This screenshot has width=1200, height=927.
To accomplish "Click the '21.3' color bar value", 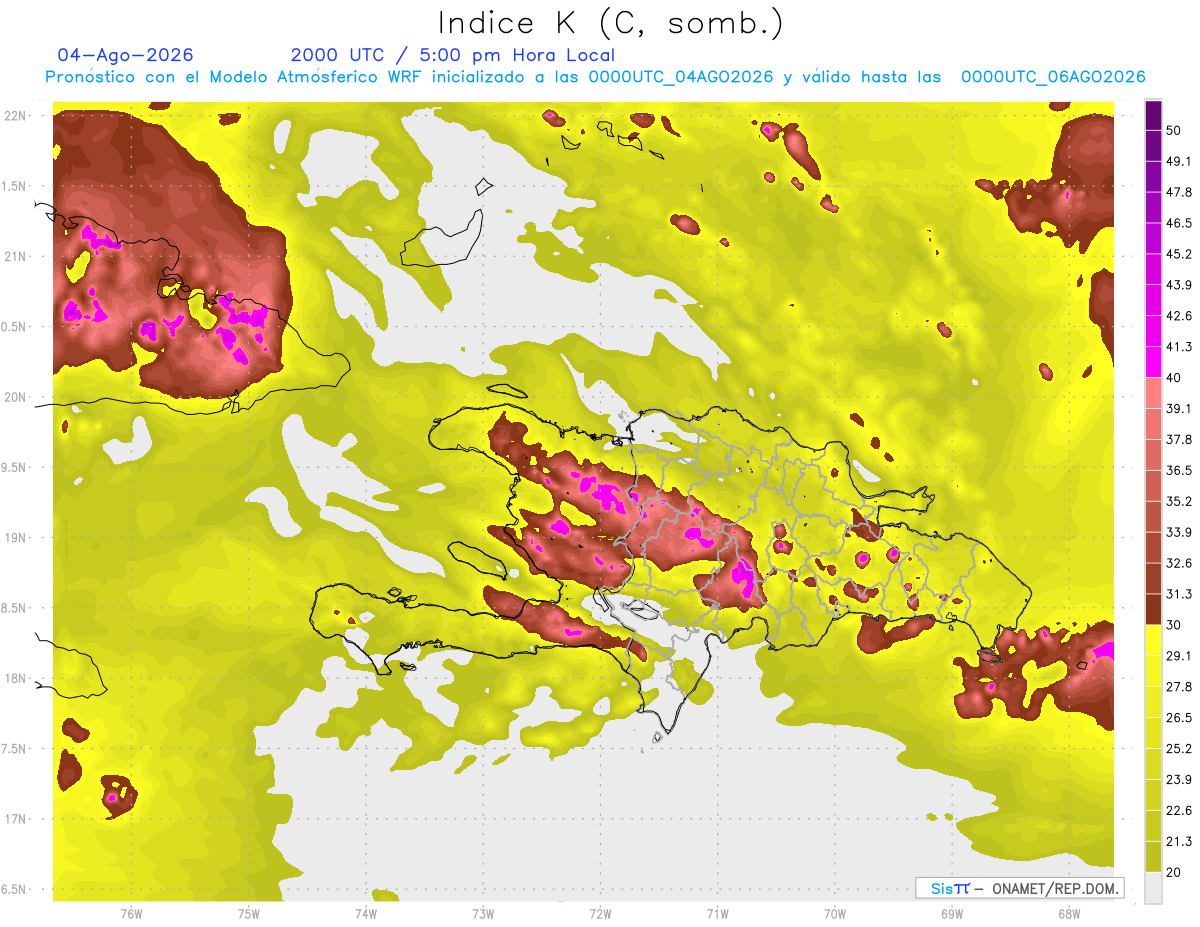I will (x=1179, y=842).
